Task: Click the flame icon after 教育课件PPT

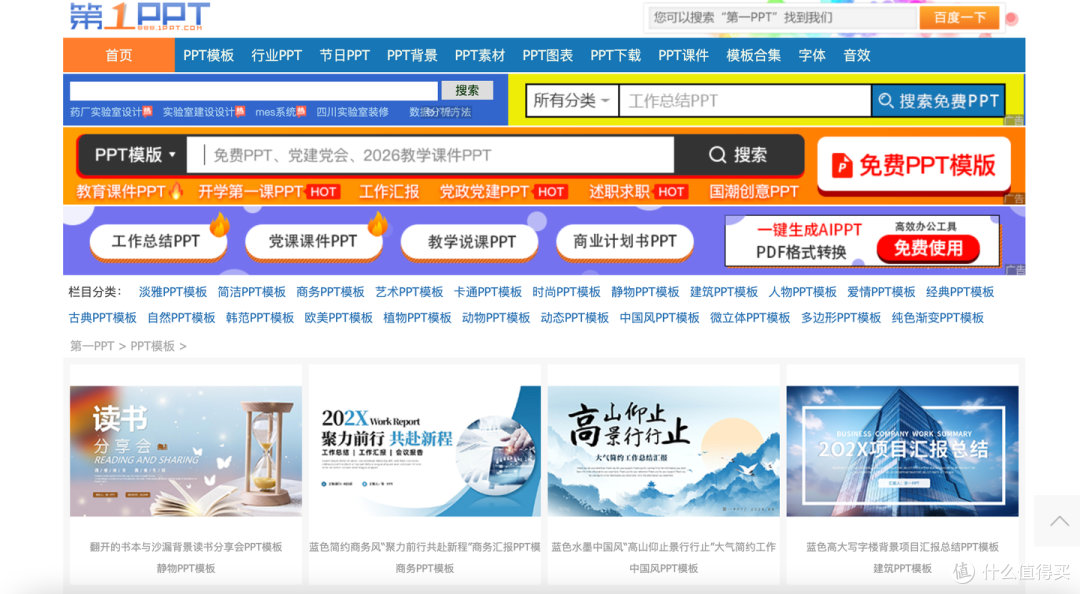Action: tap(176, 191)
